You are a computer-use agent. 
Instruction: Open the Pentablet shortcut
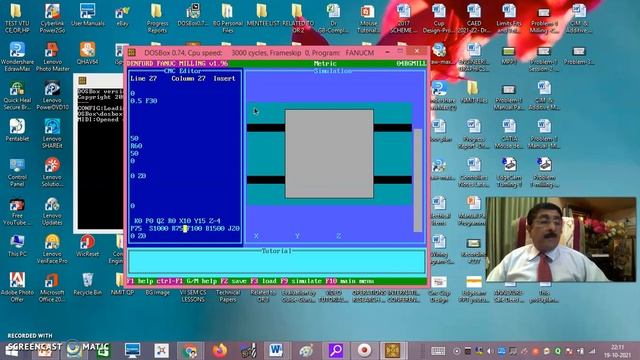tap(17, 130)
